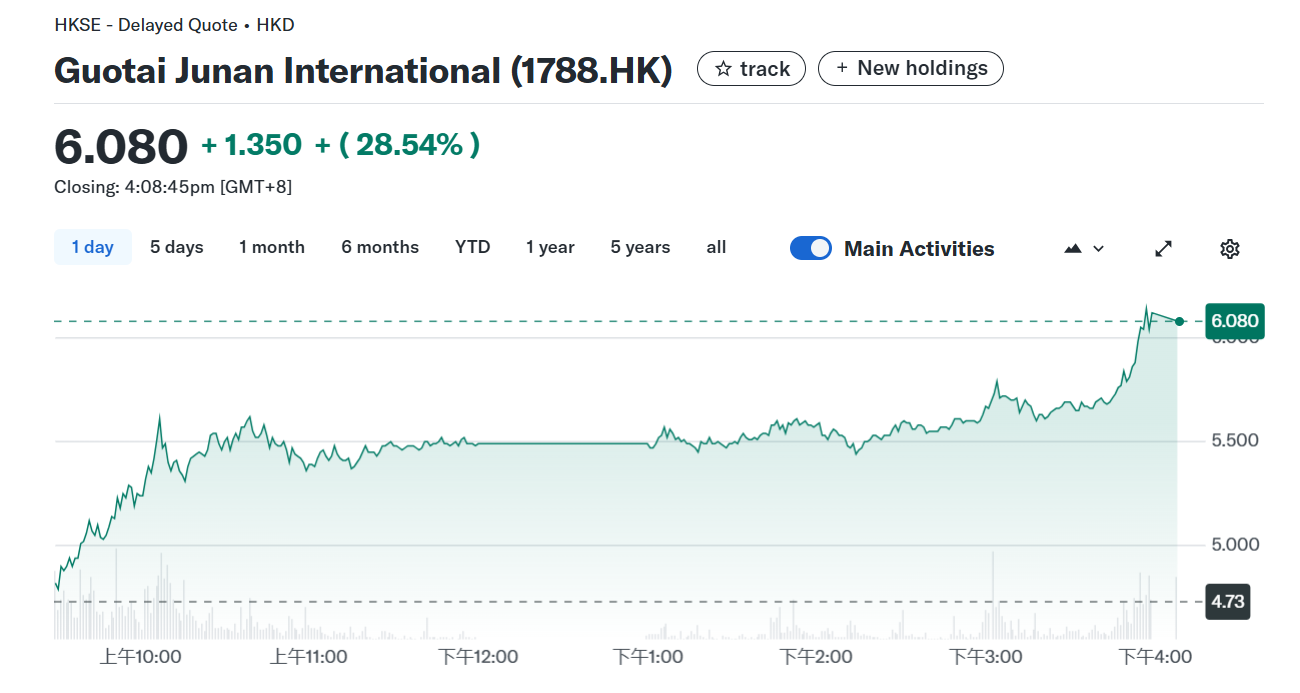Click the 下午4:00 time axis label
Screen dimensions: 1300x693
coord(1155,656)
